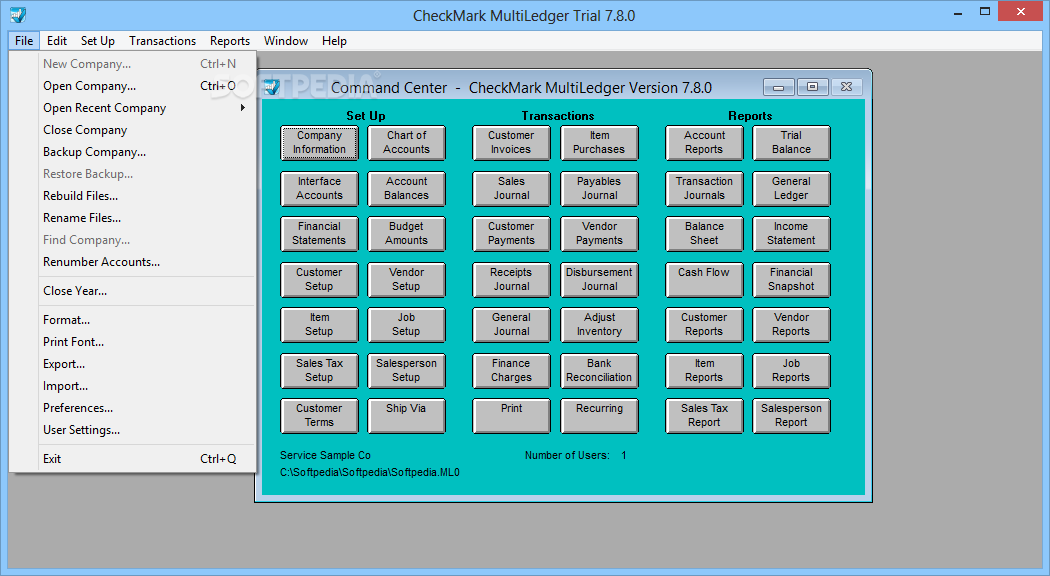The width and height of the screenshot is (1050, 576).
Task: Open the Receipts Journal
Action: 512,279
